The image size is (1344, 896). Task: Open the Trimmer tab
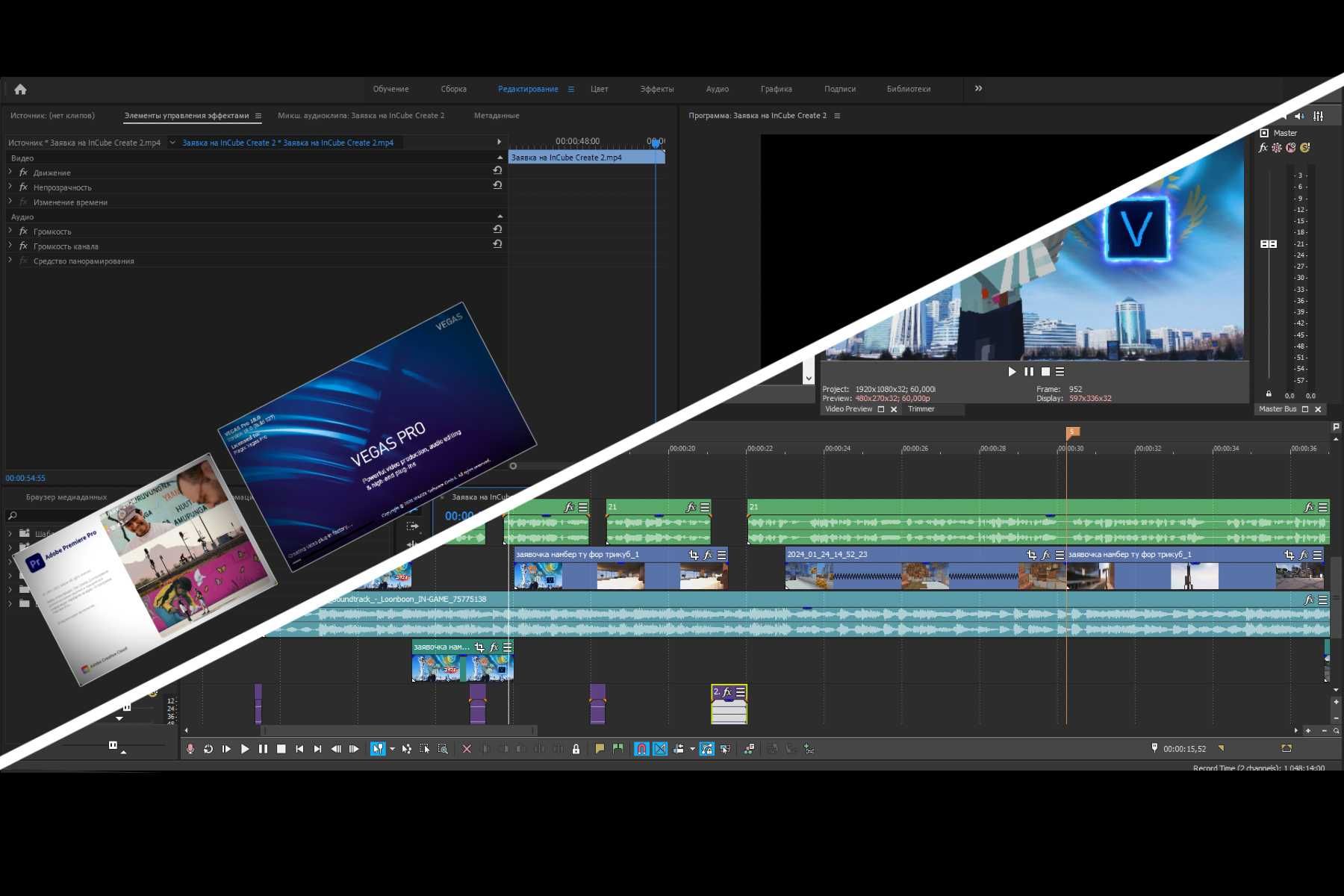[921, 409]
